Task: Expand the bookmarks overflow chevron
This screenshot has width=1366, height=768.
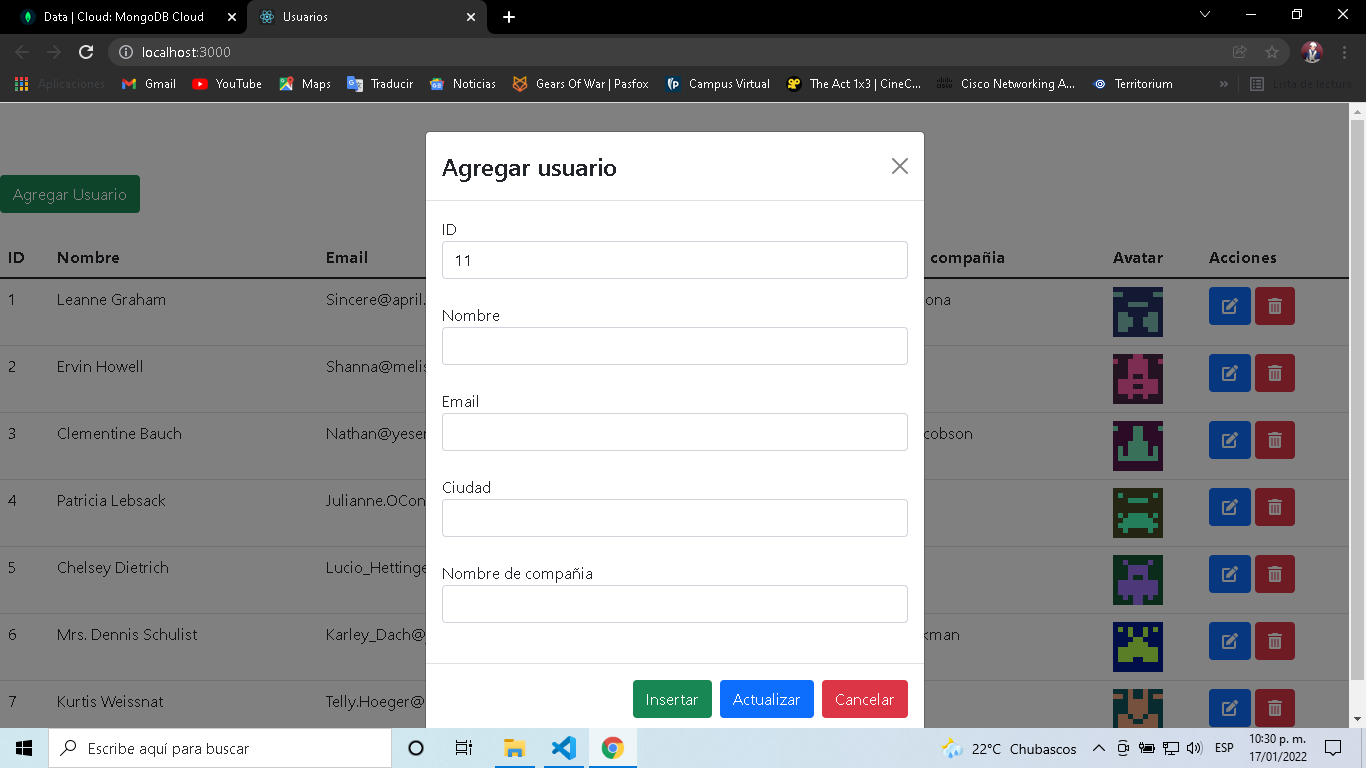Action: click(x=1224, y=84)
